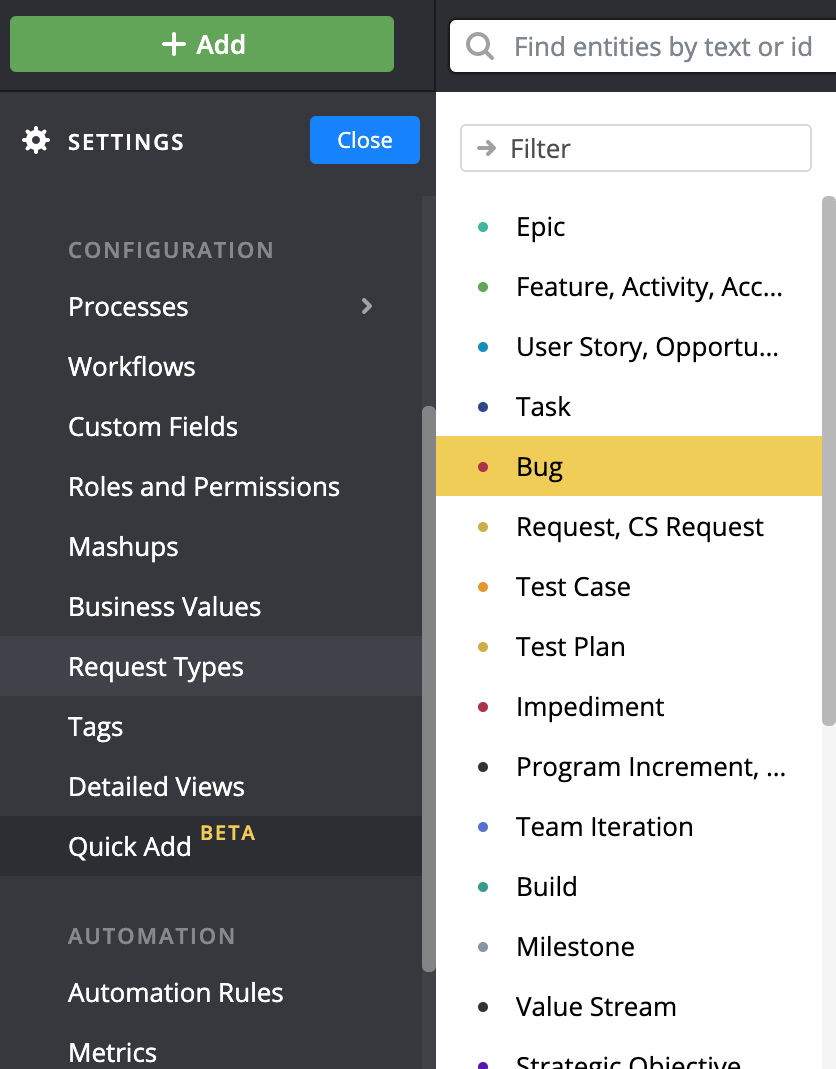Screen dimensions: 836x1069
Task: Click the arrow icon inside the Filter field
Action: click(486, 148)
